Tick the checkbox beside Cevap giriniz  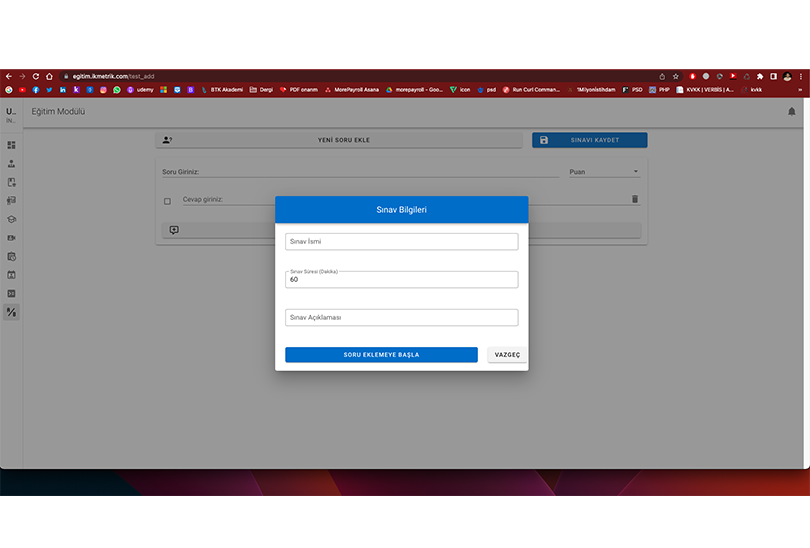(167, 201)
